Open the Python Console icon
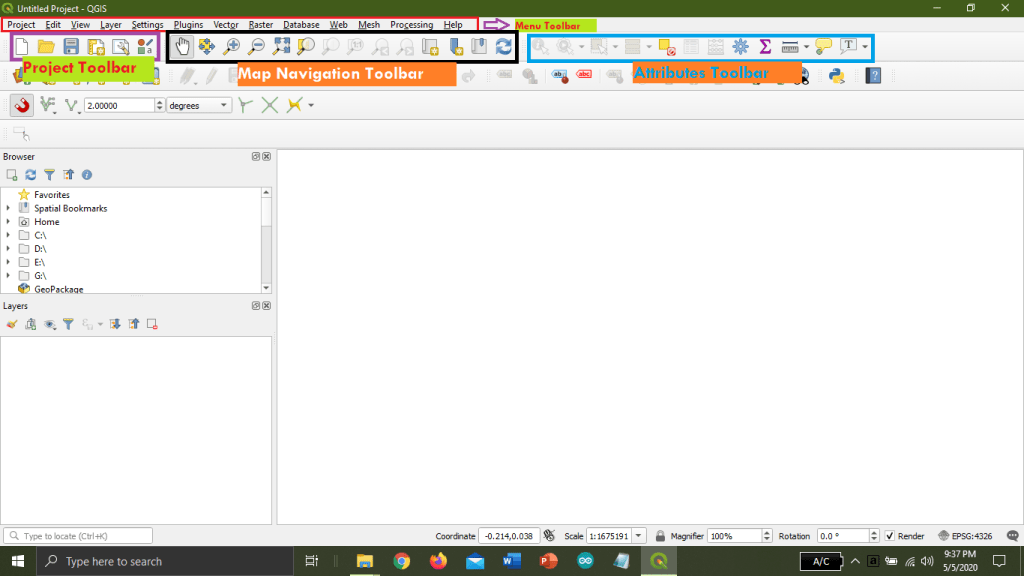The height and width of the screenshot is (576, 1024). (x=837, y=76)
